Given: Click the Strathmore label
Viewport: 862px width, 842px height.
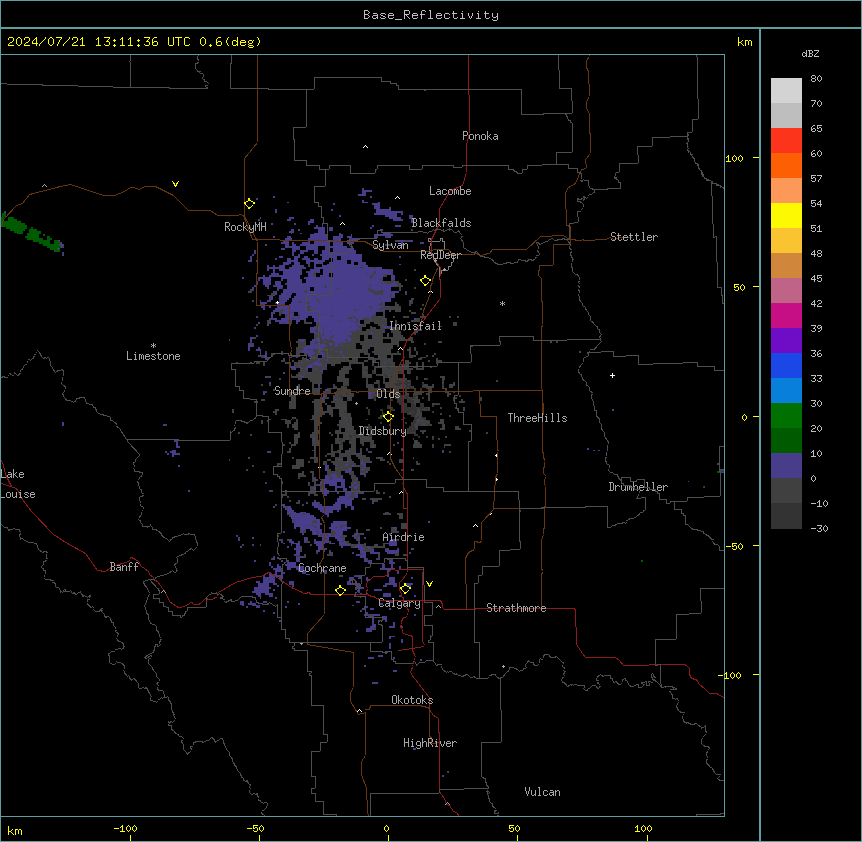Looking at the screenshot, I should click(x=516, y=608).
